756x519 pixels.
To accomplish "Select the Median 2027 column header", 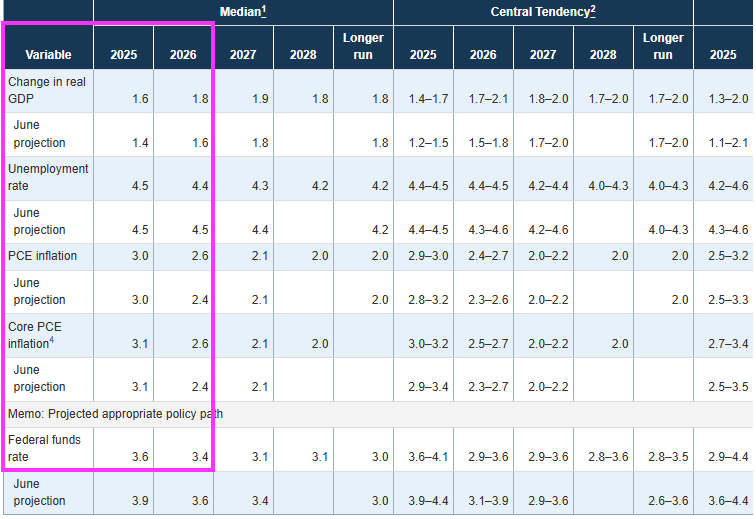I will [x=243, y=54].
